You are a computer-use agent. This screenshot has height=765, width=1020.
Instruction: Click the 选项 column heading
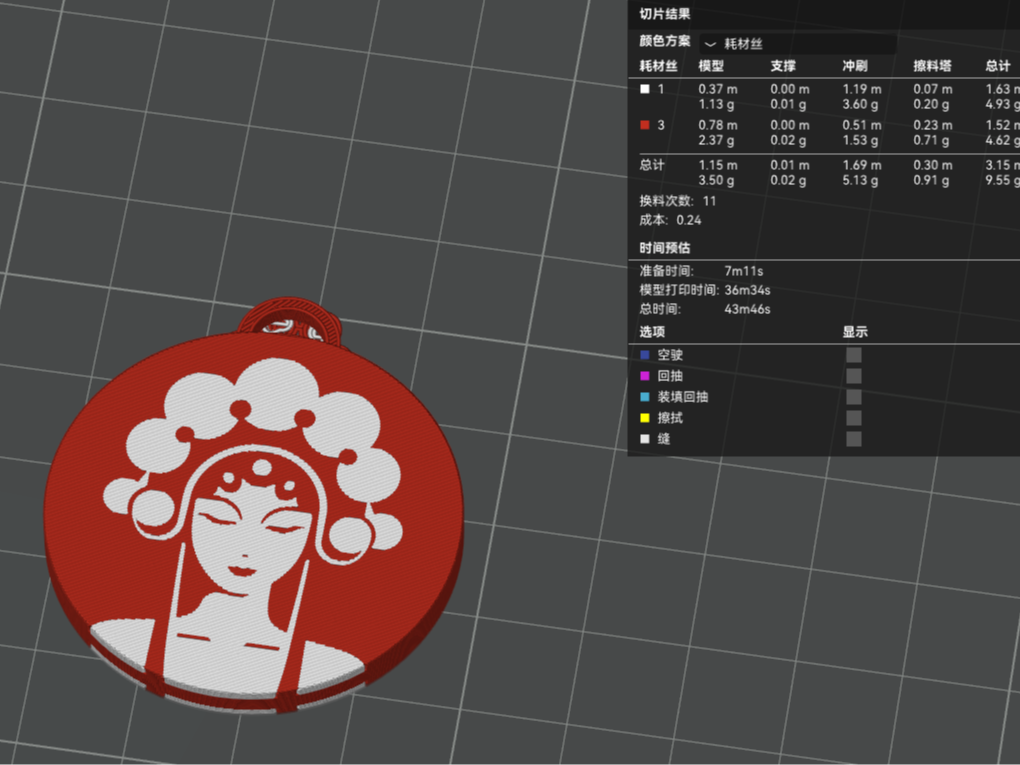click(652, 332)
